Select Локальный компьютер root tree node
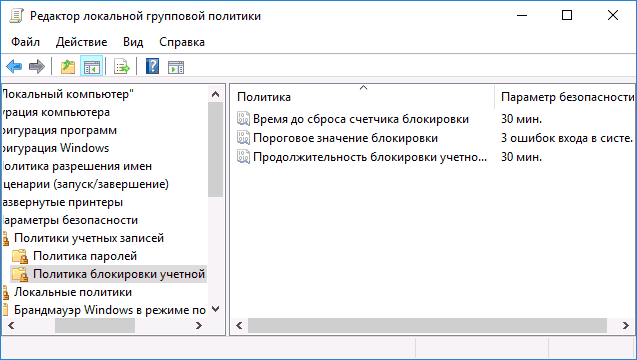 pyautogui.click(x=67, y=94)
